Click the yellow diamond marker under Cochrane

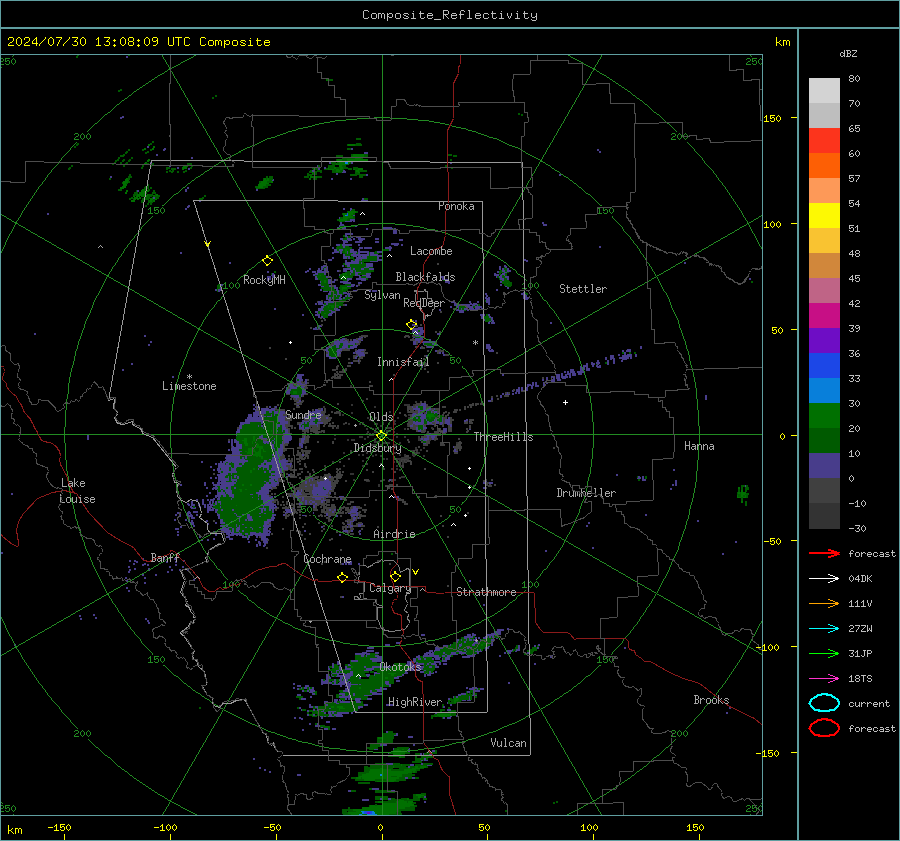pos(343,577)
